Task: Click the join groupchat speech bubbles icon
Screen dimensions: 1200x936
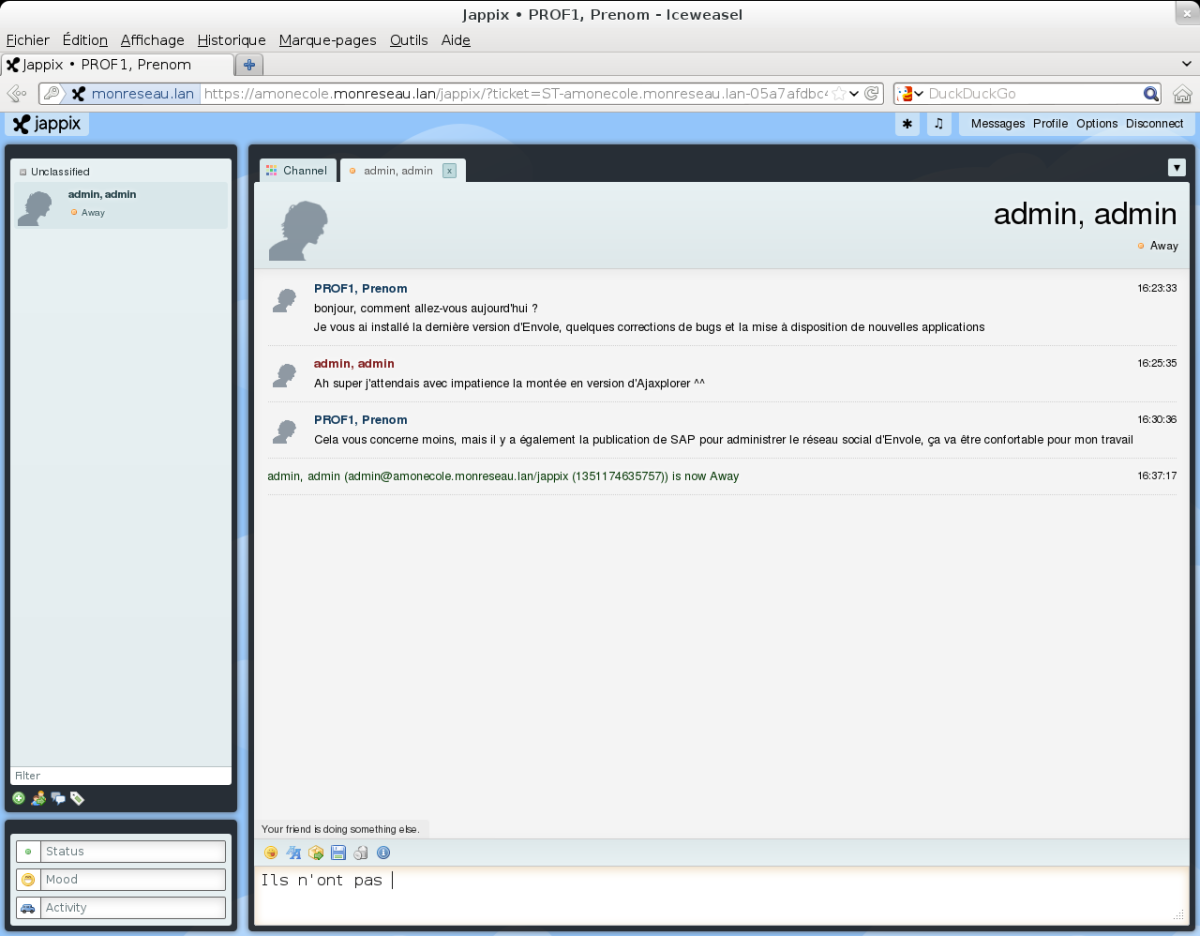Action: point(58,798)
